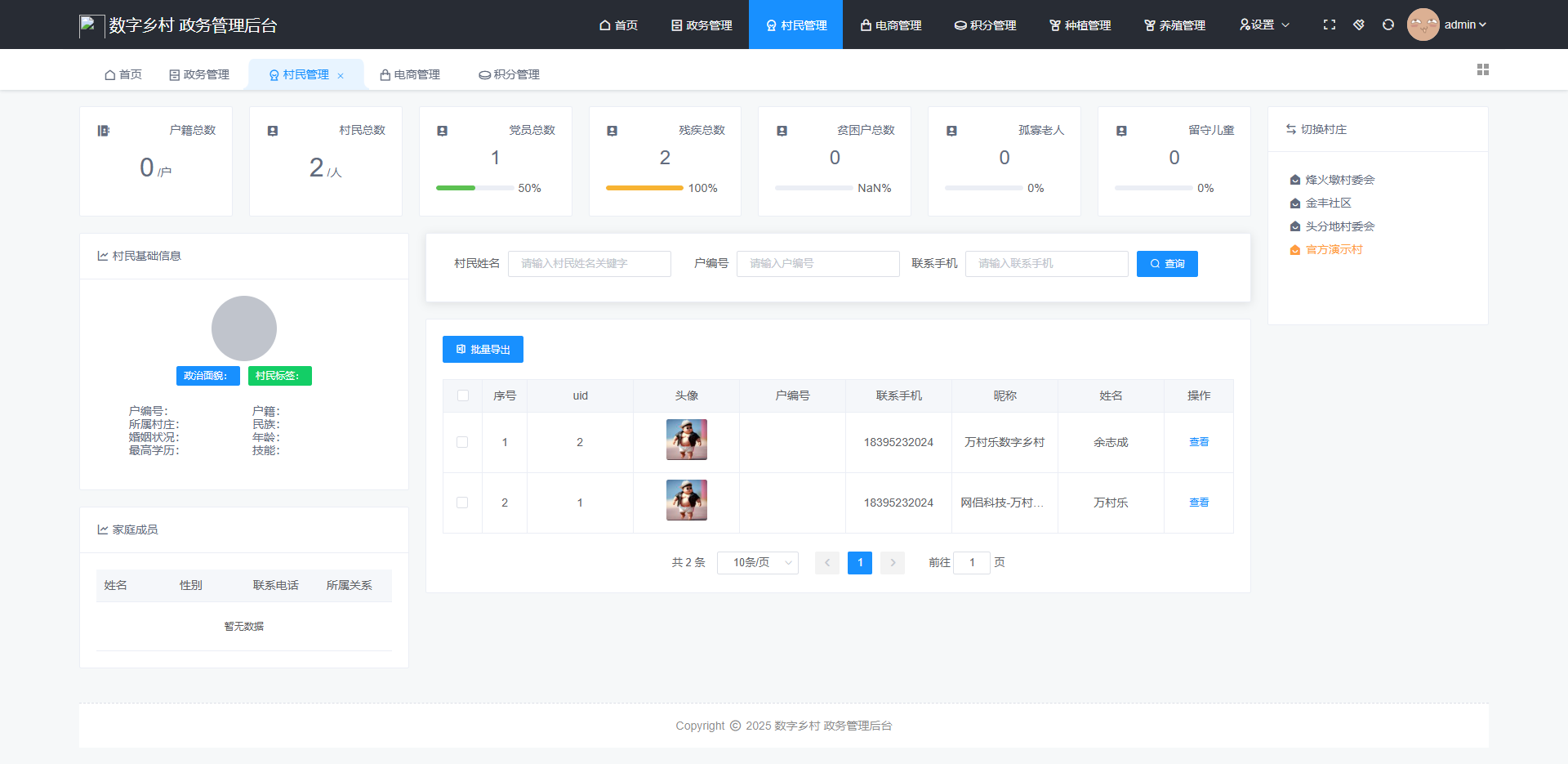Check the checkbox for row 1 (余志成)
The width and height of the screenshot is (1568, 764).
tap(462, 442)
